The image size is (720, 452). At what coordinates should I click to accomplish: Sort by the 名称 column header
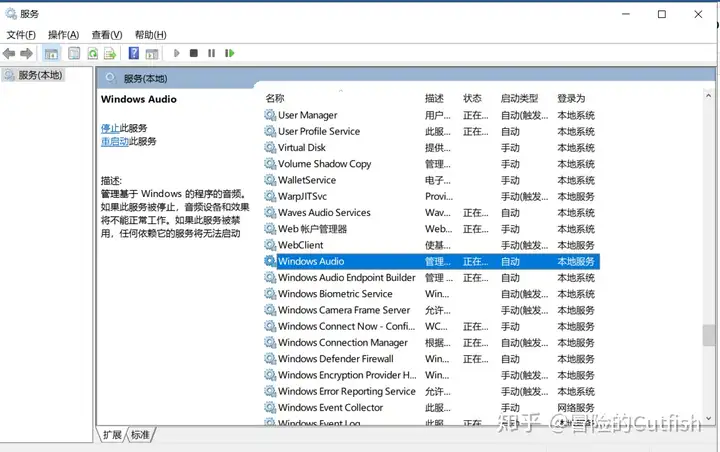pos(275,98)
